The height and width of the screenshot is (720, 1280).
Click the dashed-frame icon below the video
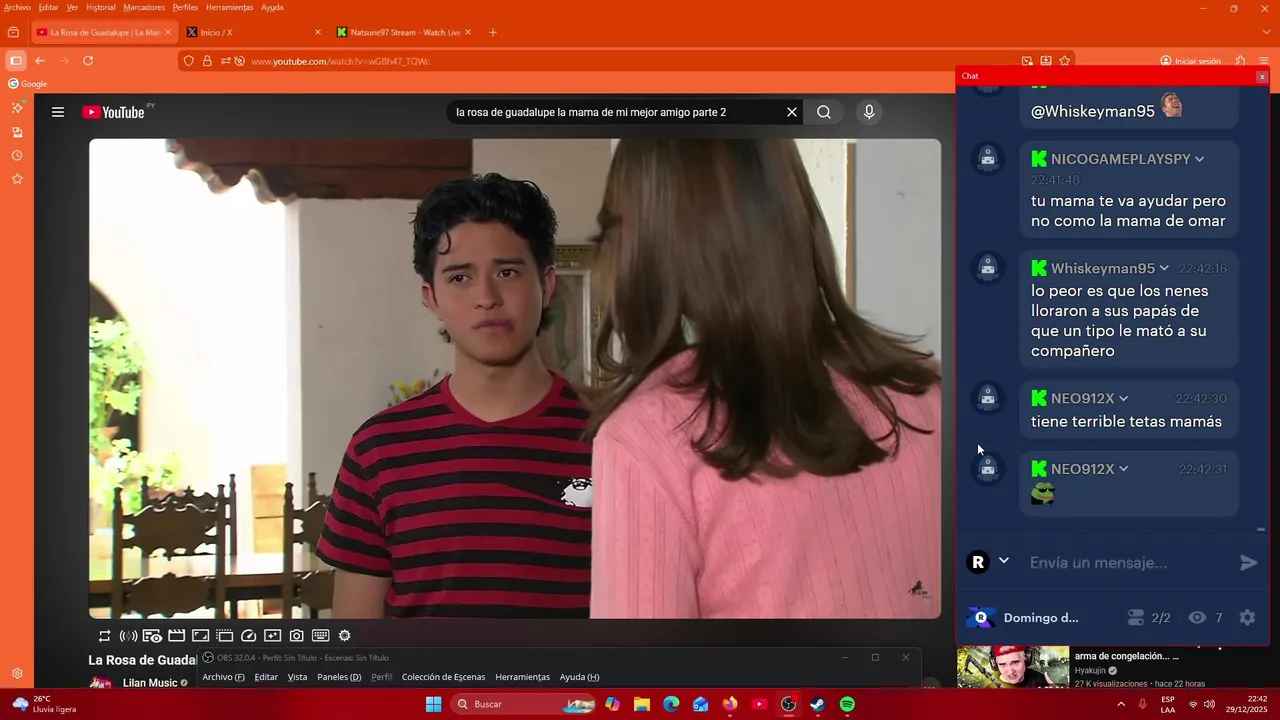[x=224, y=636]
